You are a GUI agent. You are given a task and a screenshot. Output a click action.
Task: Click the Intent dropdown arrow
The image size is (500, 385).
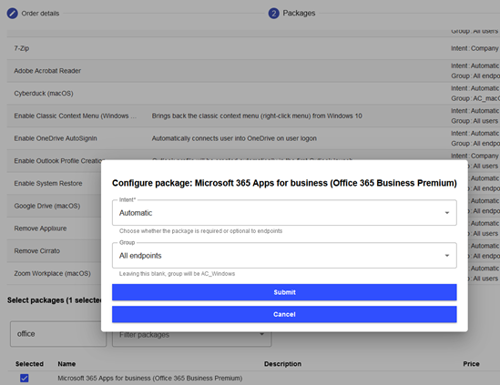[x=447, y=213]
